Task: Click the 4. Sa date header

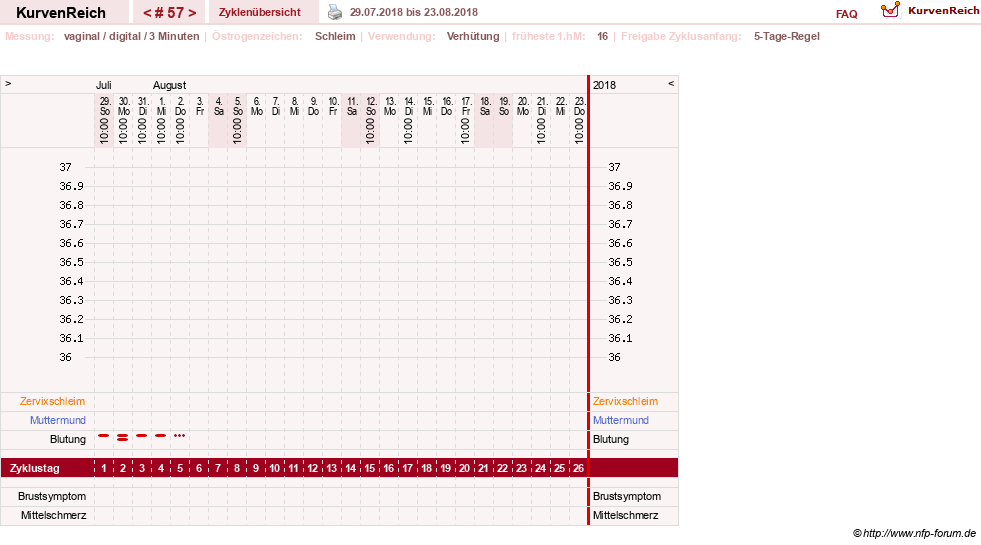Action: [x=218, y=106]
